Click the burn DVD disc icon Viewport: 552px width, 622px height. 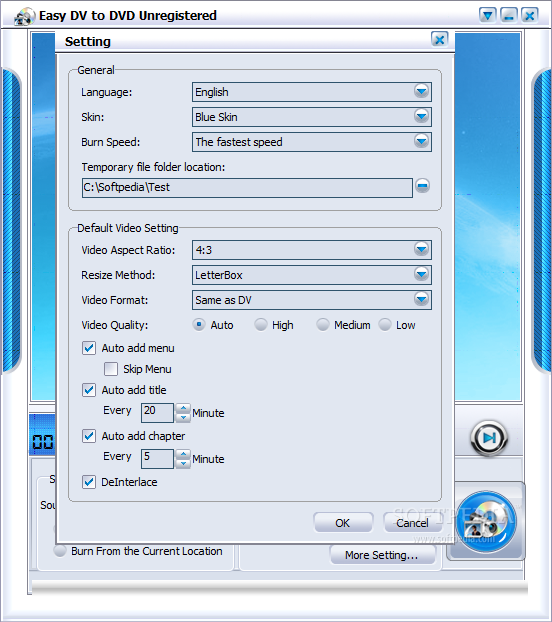pyautogui.click(x=486, y=521)
